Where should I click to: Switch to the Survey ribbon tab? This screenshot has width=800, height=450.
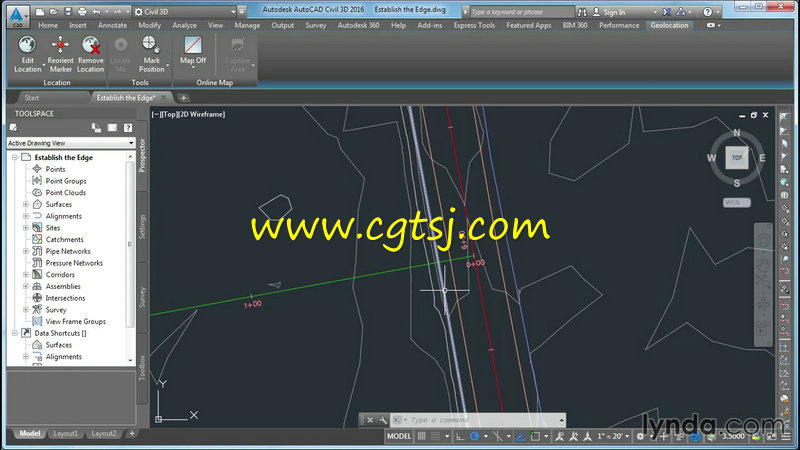[x=315, y=25]
